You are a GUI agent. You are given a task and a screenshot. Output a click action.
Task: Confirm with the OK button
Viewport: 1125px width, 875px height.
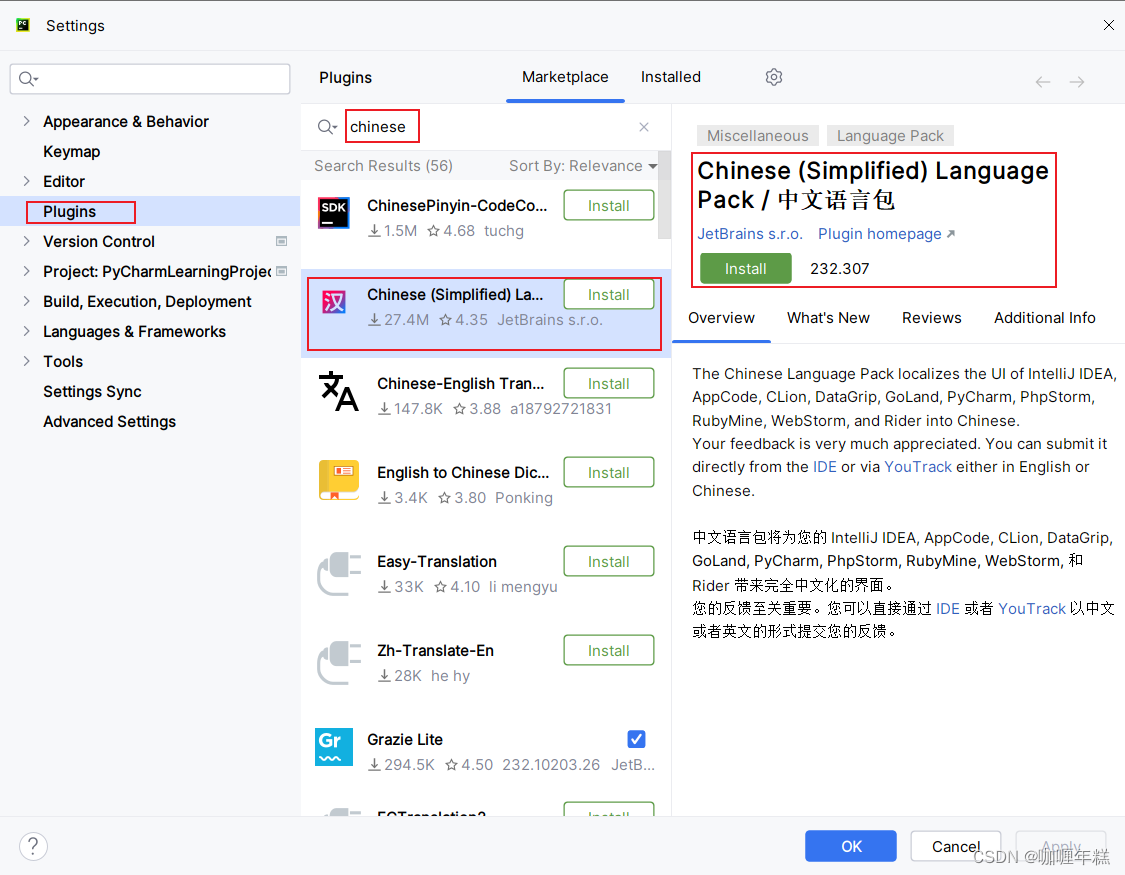tap(851, 846)
